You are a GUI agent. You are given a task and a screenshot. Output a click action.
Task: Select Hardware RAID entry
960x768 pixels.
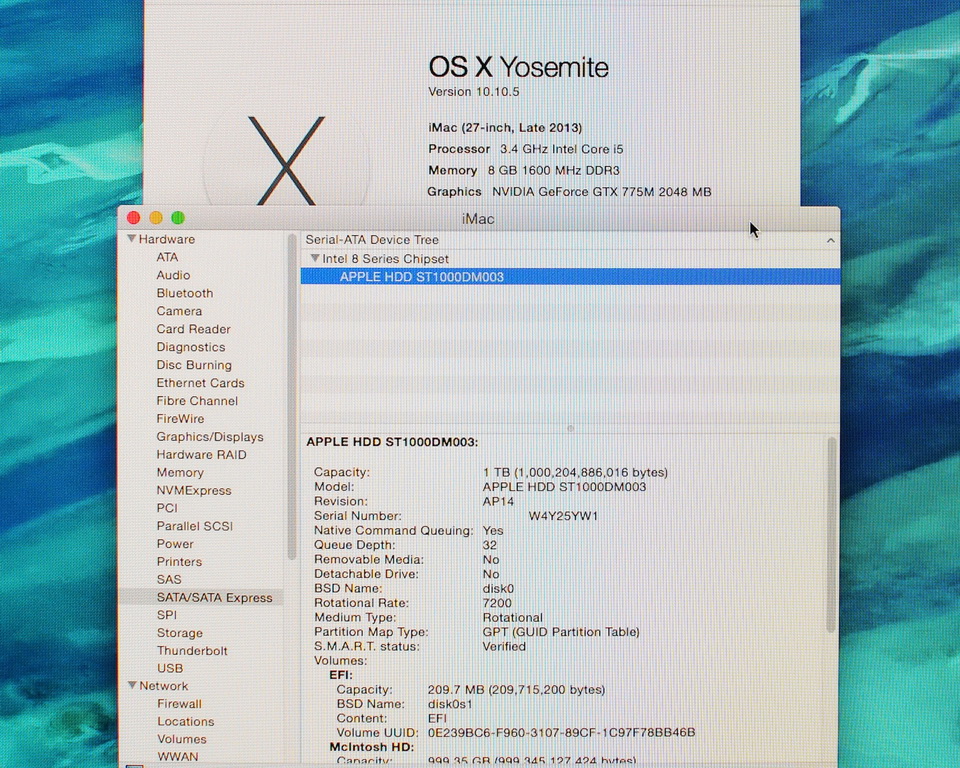pos(201,454)
